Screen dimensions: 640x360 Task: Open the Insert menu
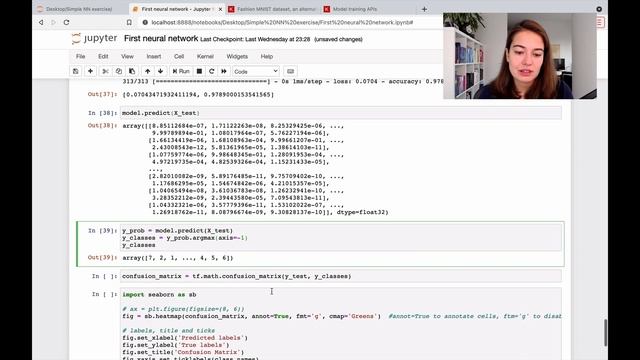(154, 56)
